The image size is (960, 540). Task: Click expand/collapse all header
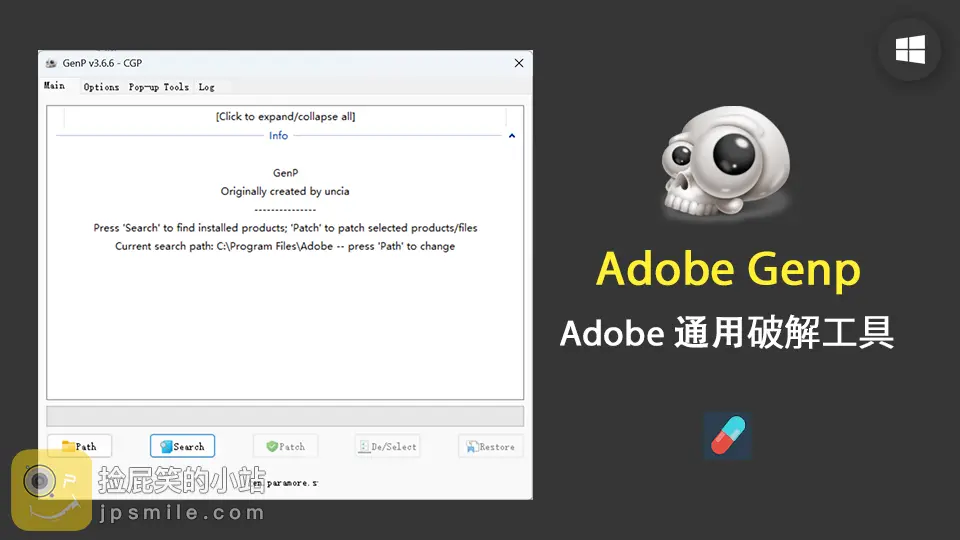285,116
